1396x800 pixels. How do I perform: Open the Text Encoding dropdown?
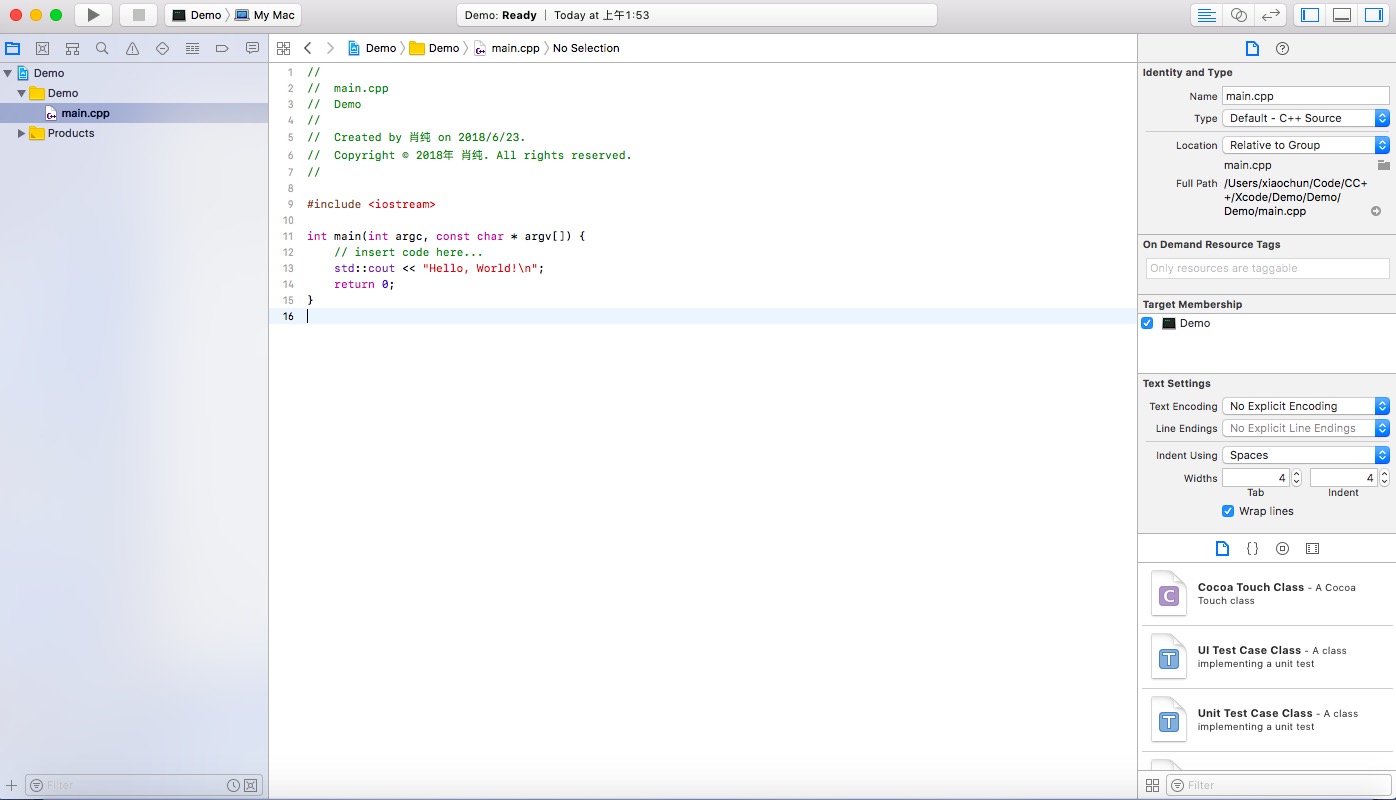click(x=1306, y=406)
